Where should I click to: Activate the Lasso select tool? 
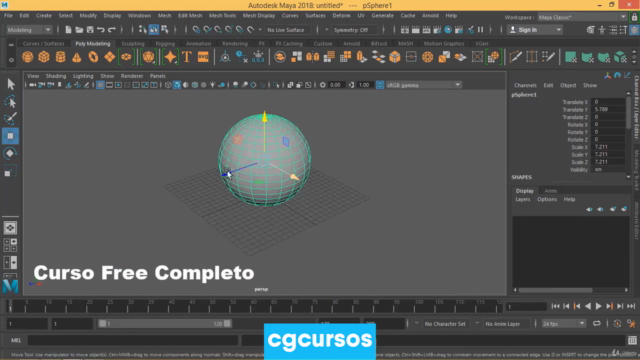pos(11,101)
